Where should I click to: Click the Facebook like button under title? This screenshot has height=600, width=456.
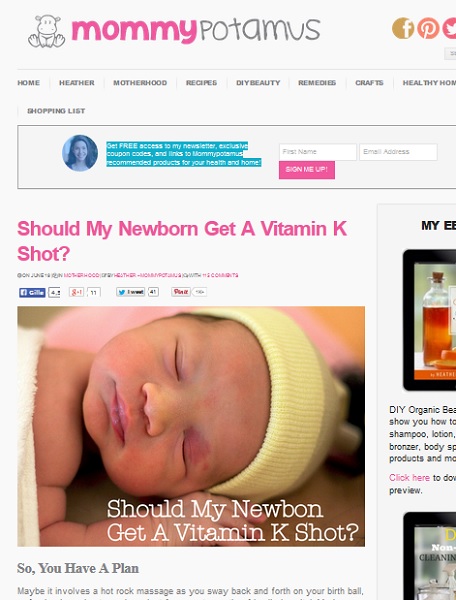(x=33, y=292)
